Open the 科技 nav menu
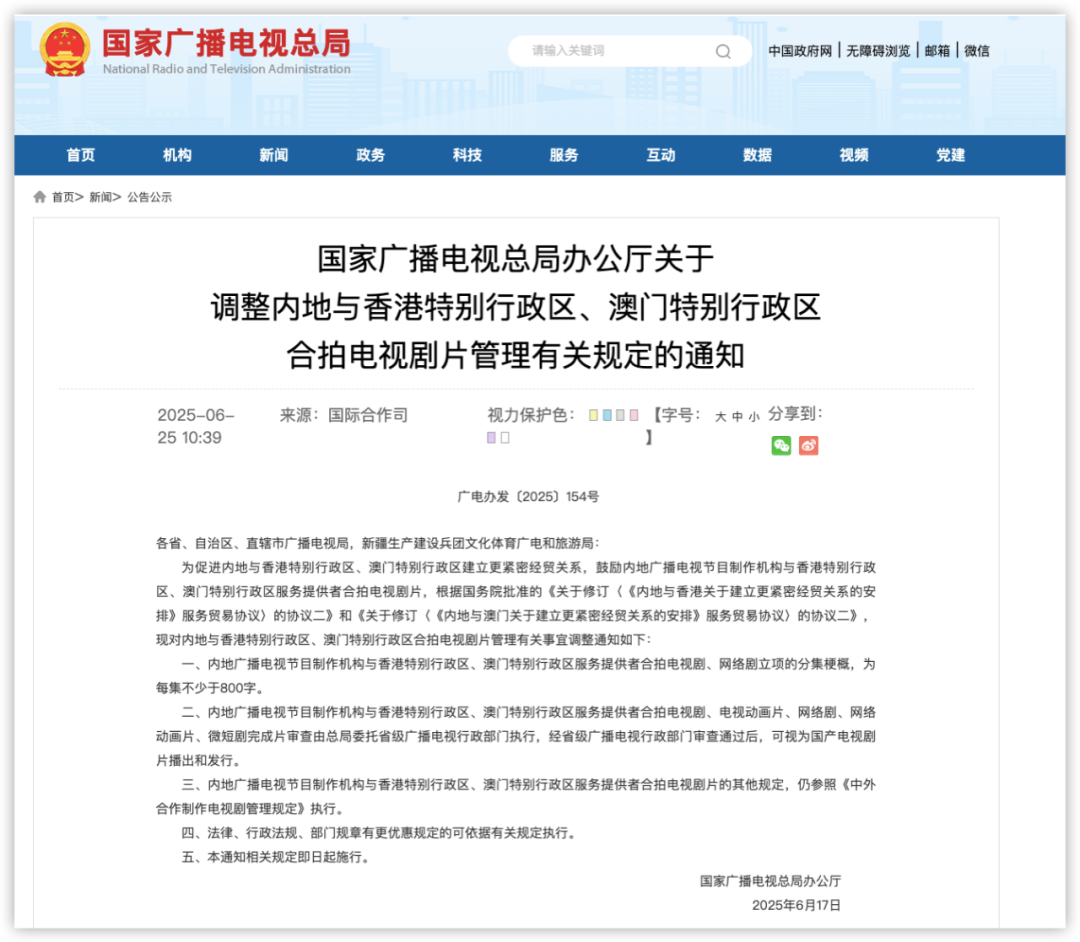1080x942 pixels. tap(467, 155)
